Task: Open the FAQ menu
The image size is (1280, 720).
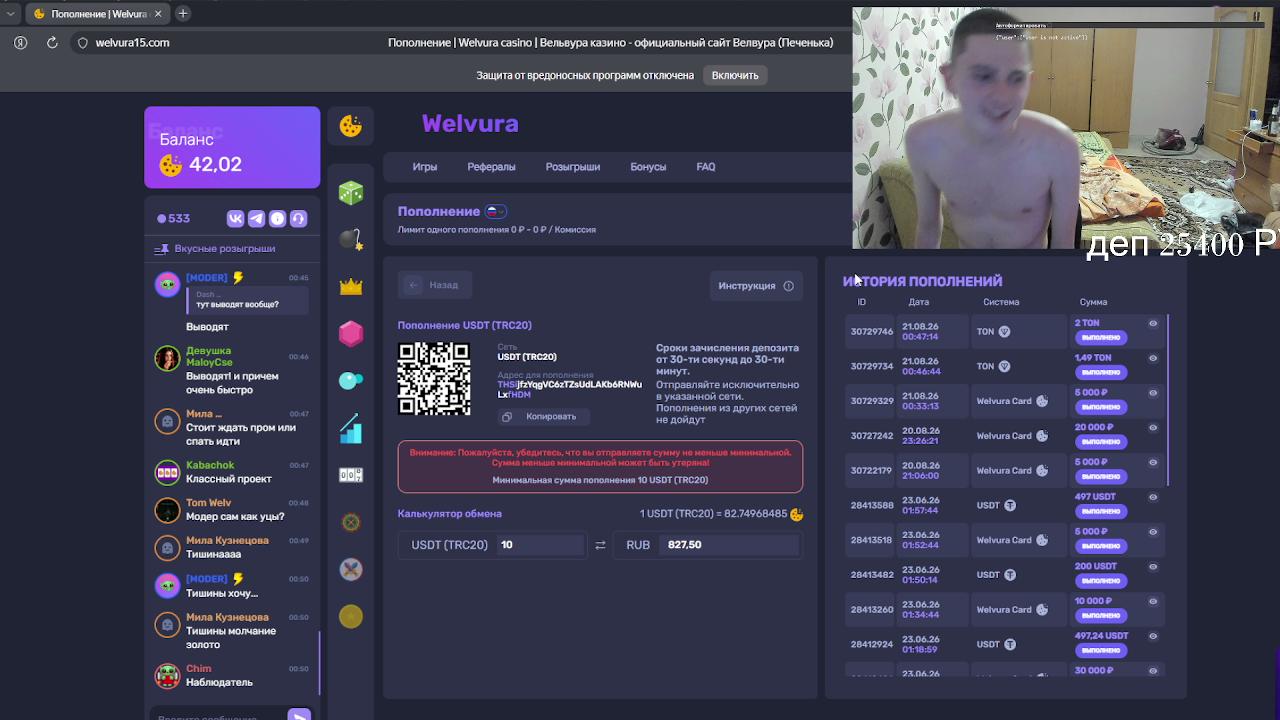Action: [706, 167]
